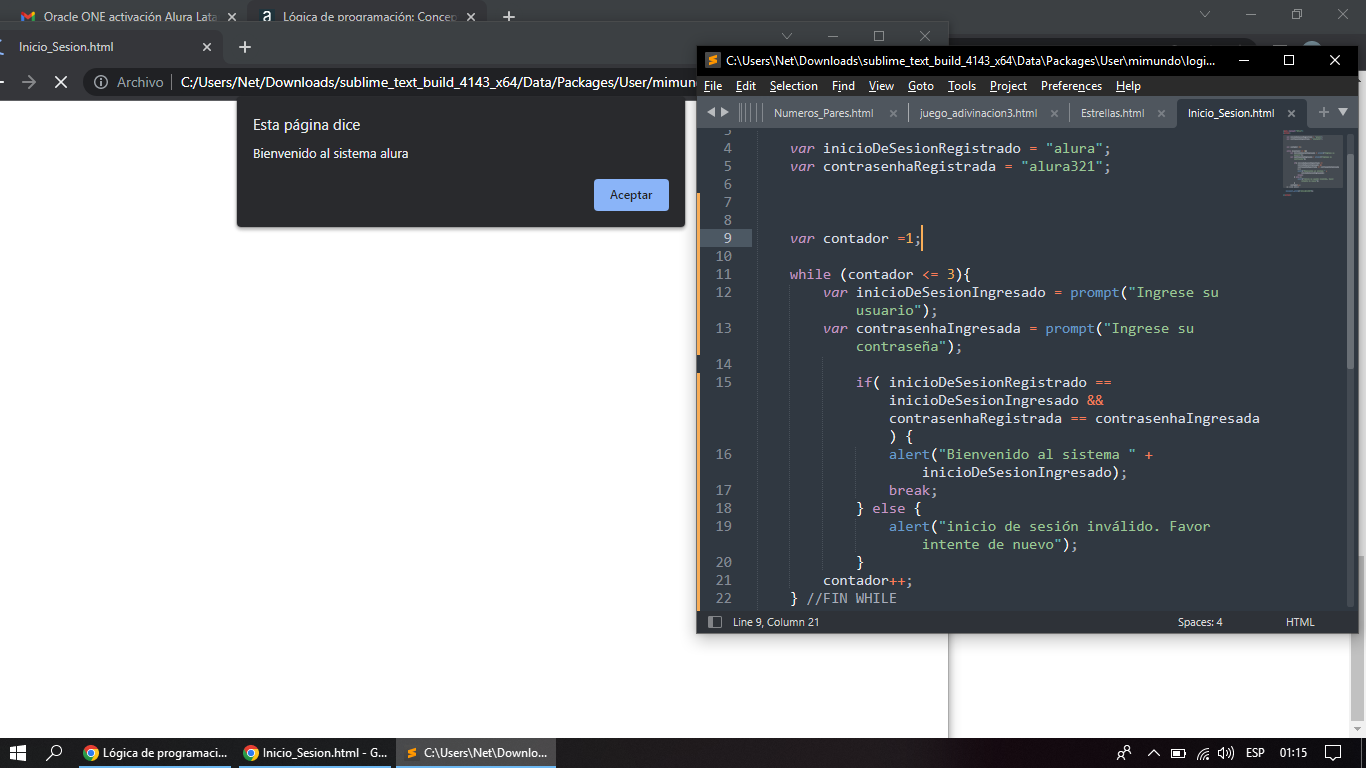Viewport: 1366px width, 768px height.
Task: Open the 01:15 taskbar clock
Action: (1293, 753)
